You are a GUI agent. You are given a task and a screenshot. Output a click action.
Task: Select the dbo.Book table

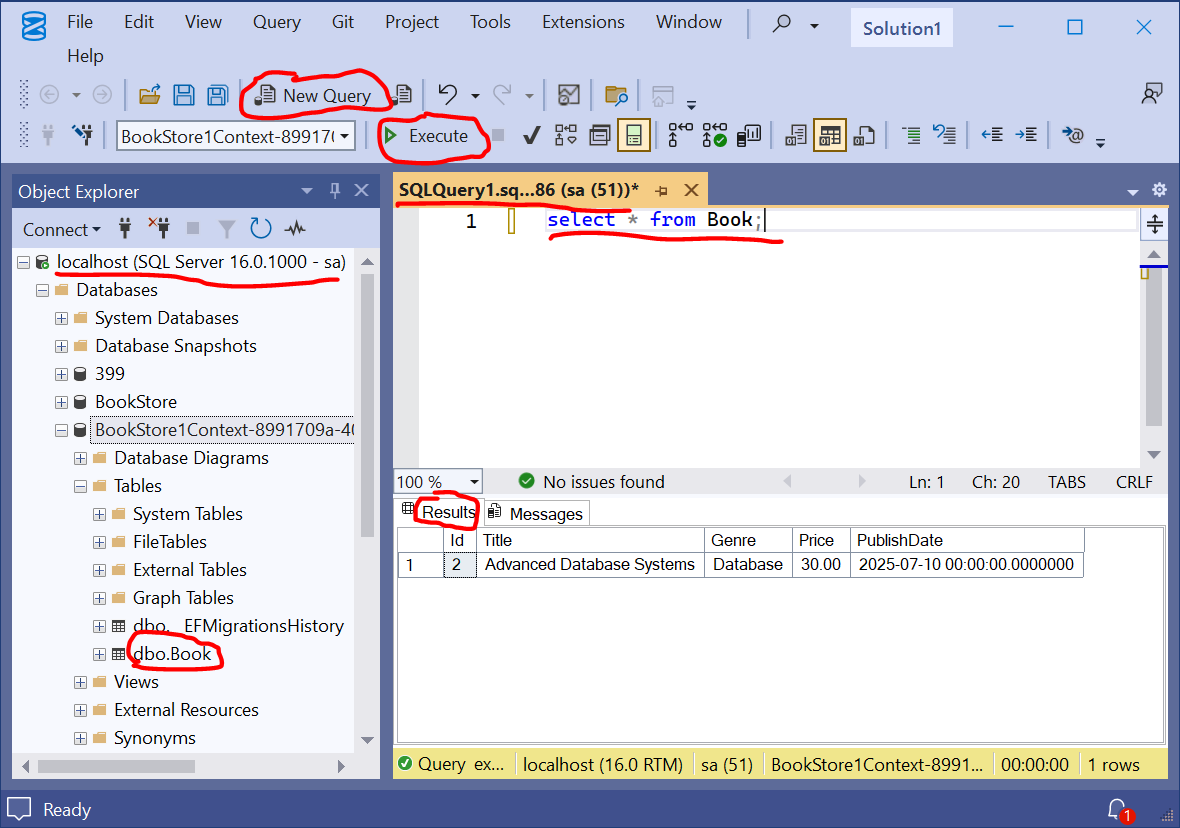coord(172,654)
